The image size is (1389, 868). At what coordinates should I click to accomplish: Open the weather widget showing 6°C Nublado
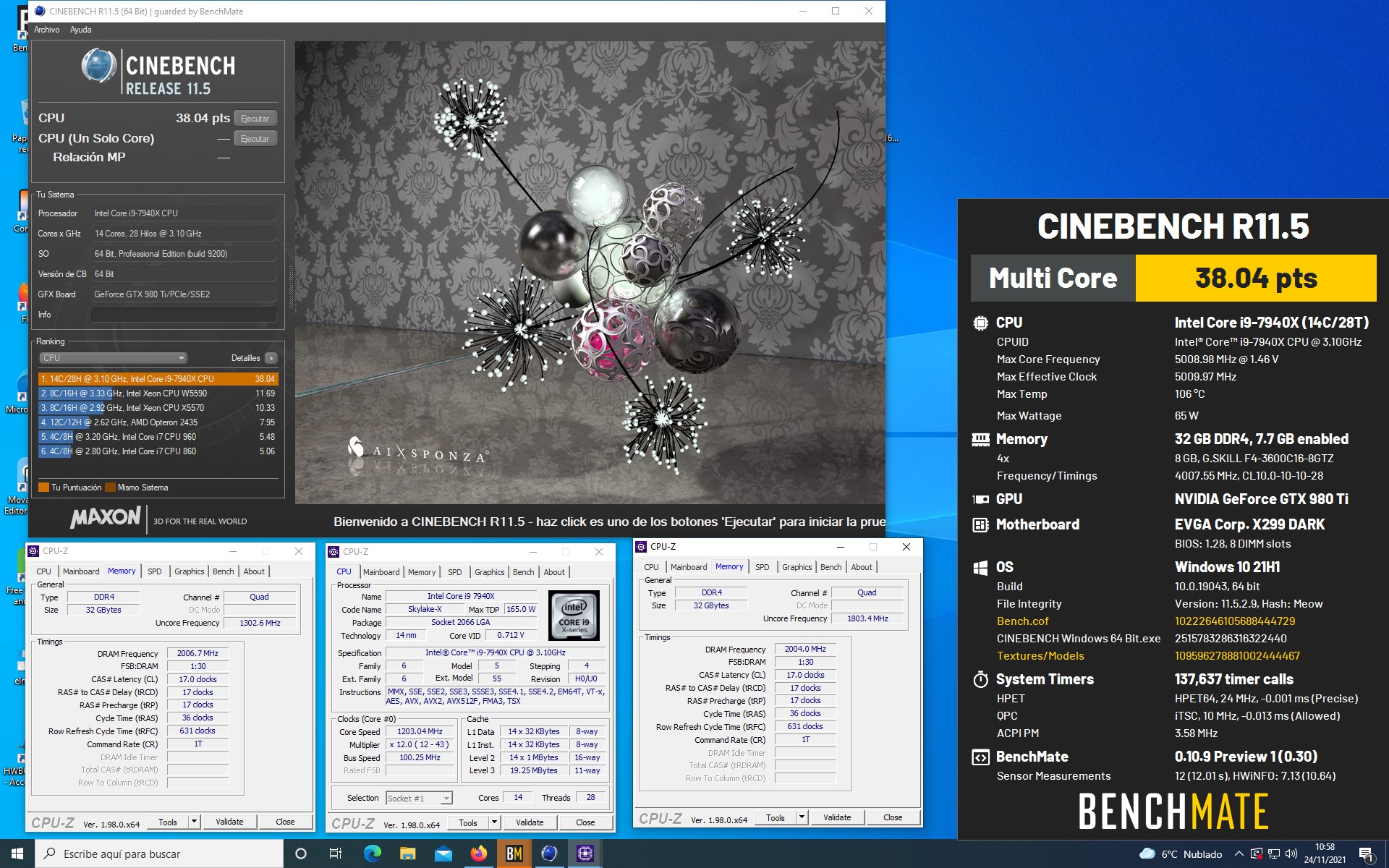(1181, 854)
